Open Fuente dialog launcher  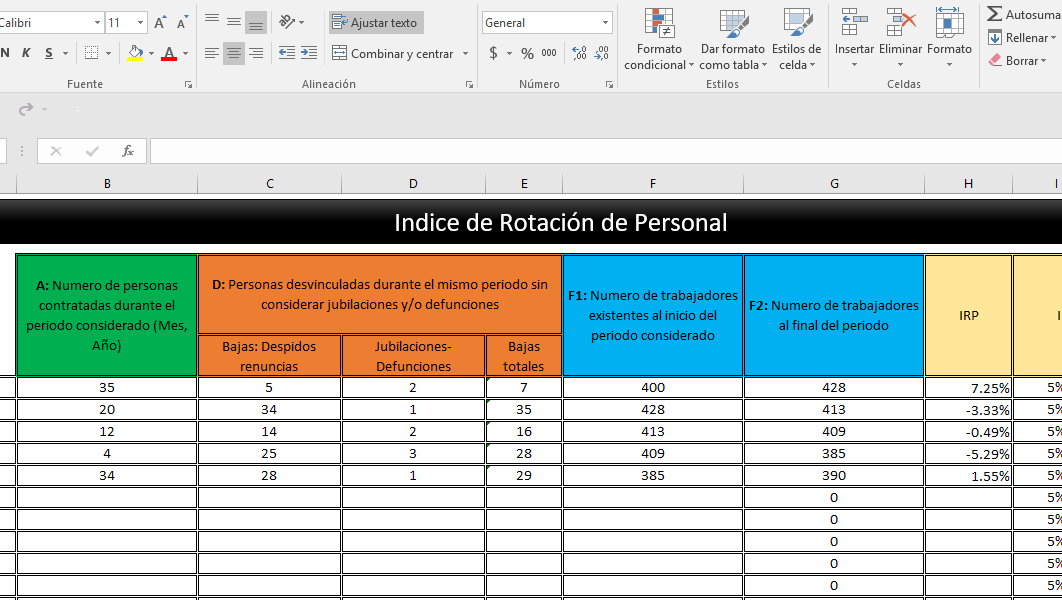point(188,85)
